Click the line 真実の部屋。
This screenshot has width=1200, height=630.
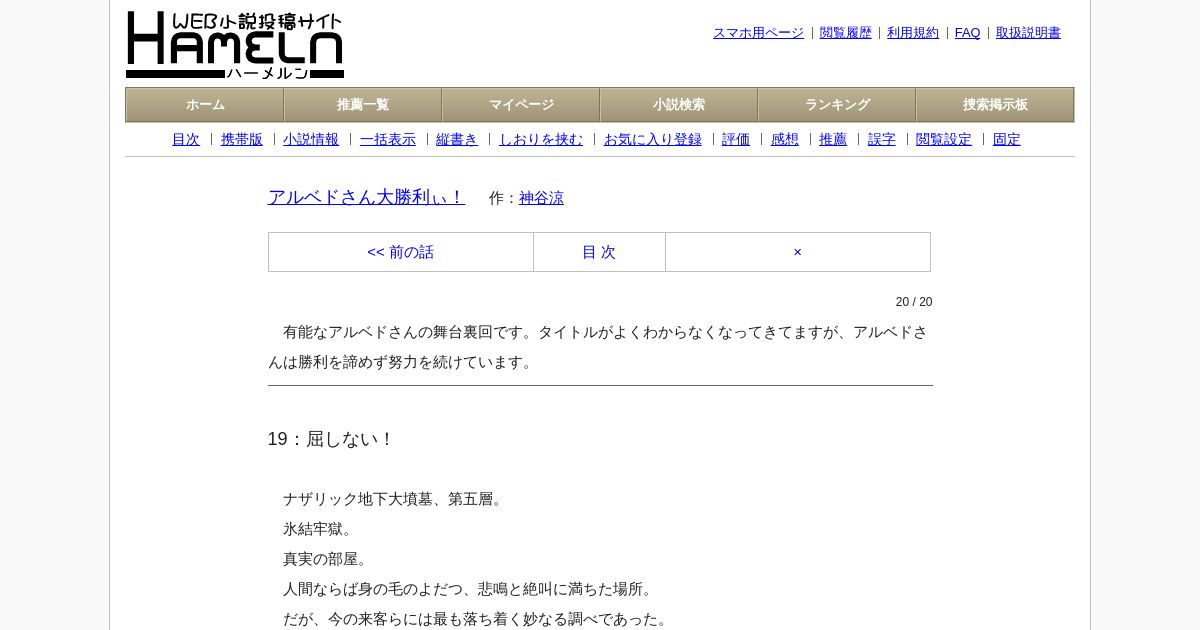(x=328, y=559)
